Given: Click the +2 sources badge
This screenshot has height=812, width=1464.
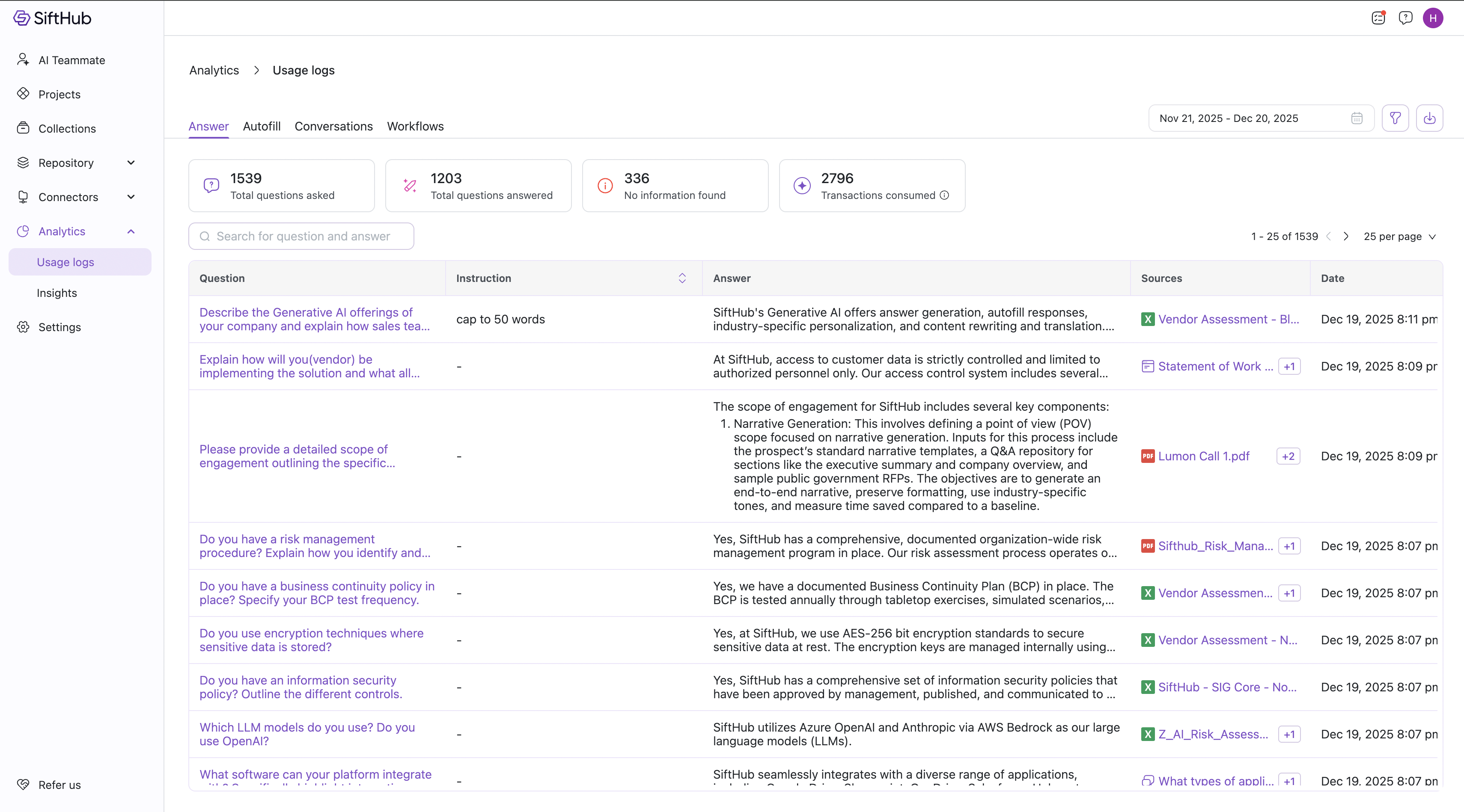Looking at the screenshot, I should 1288,456.
